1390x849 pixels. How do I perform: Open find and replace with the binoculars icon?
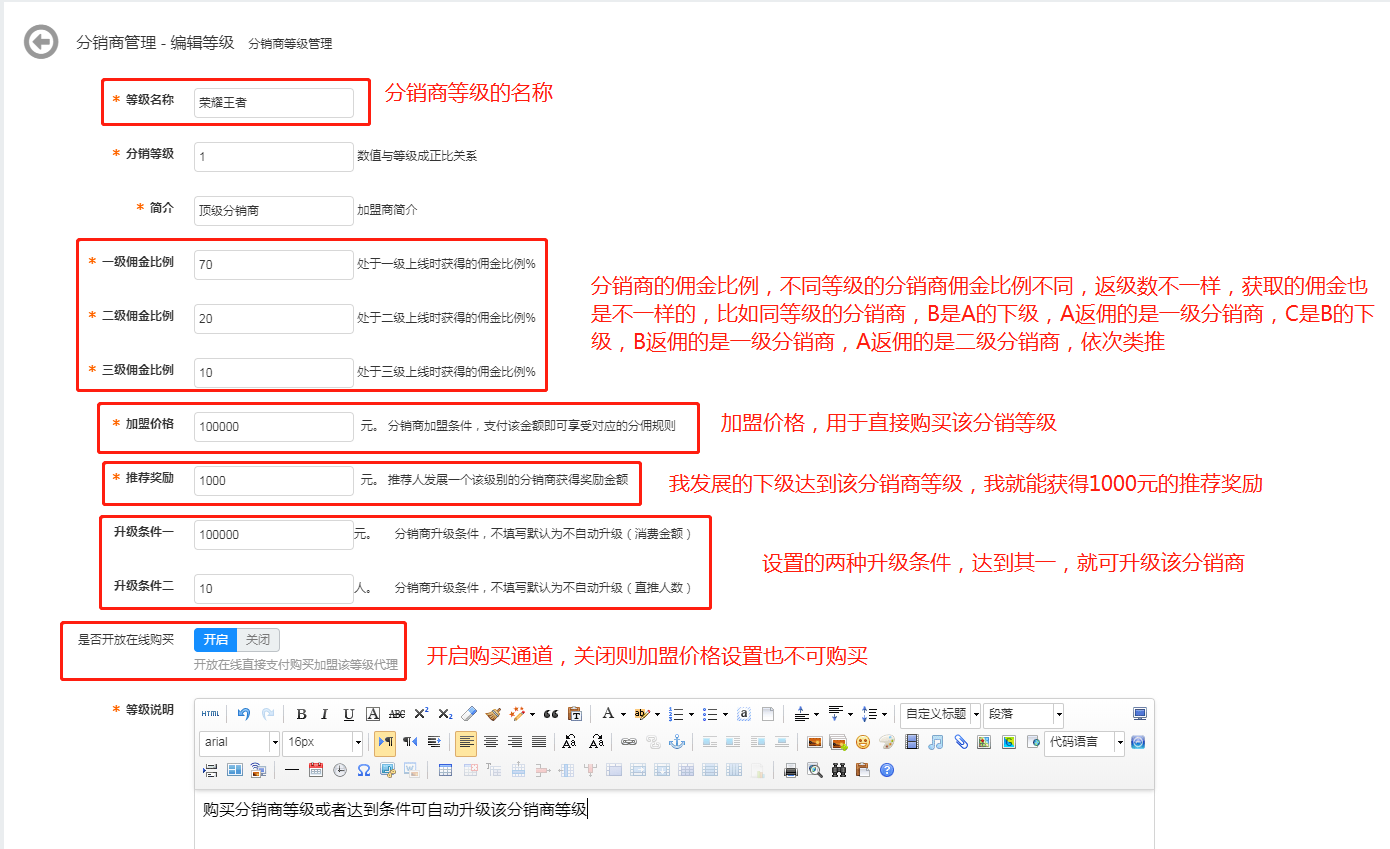(x=838, y=769)
